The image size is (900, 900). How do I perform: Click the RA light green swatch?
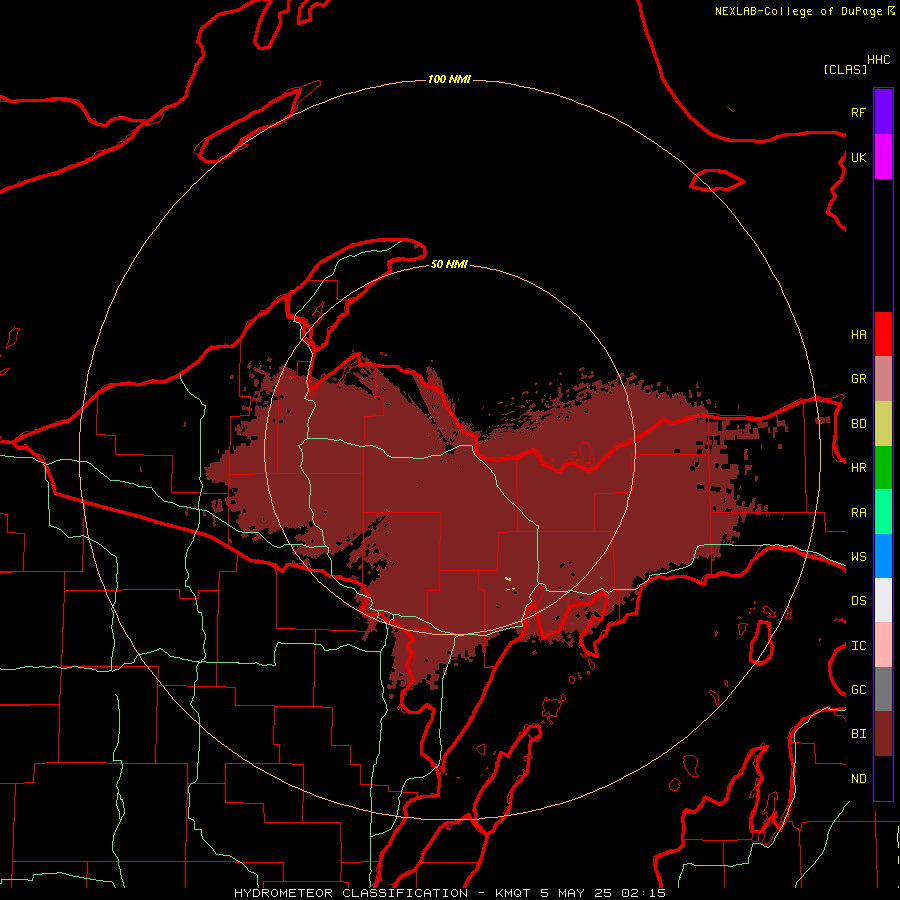coord(883,512)
